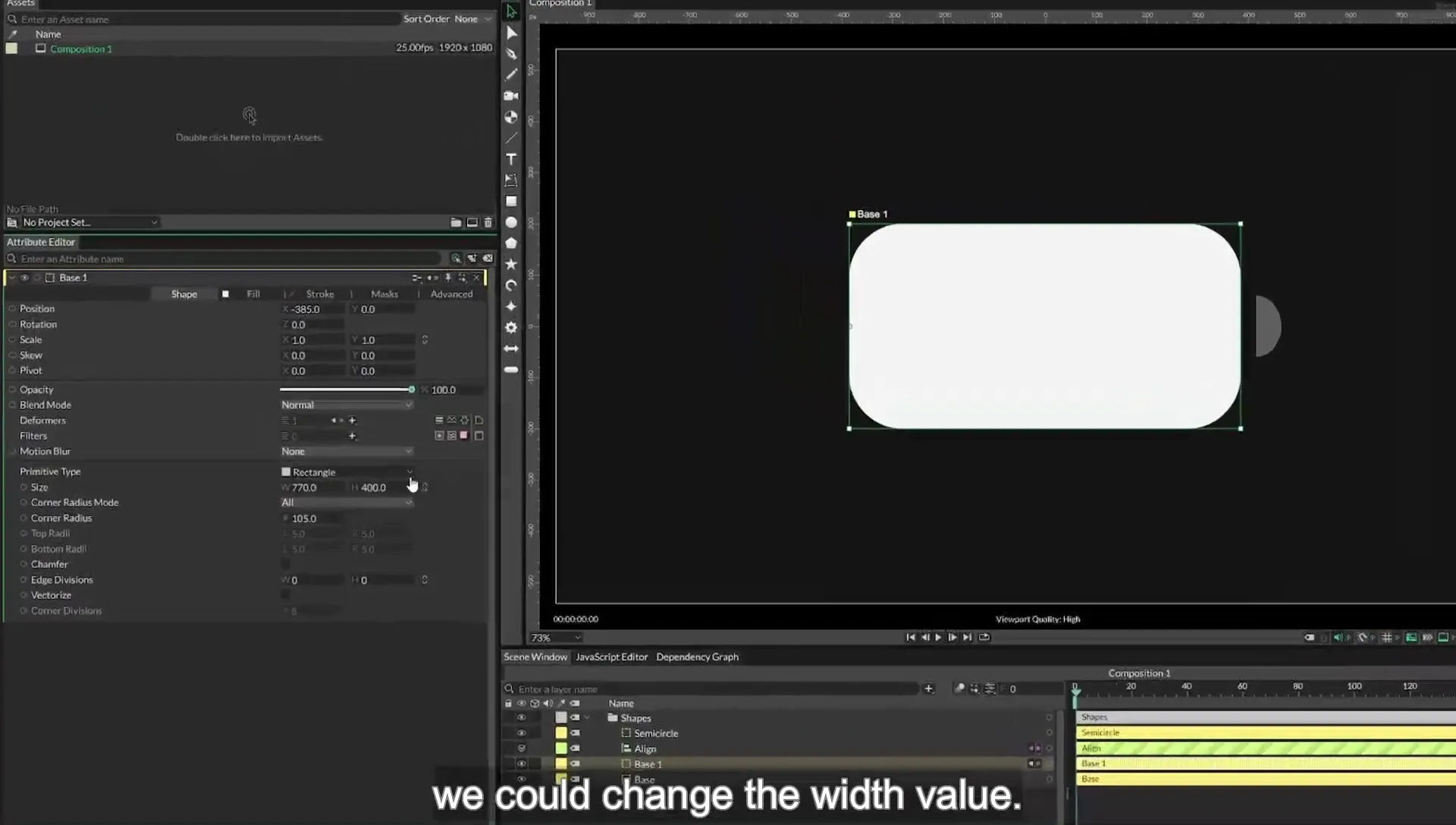Viewport: 1456px width, 825px height.
Task: Toggle Base 1 eye in Attribute Editor
Action: [24, 278]
